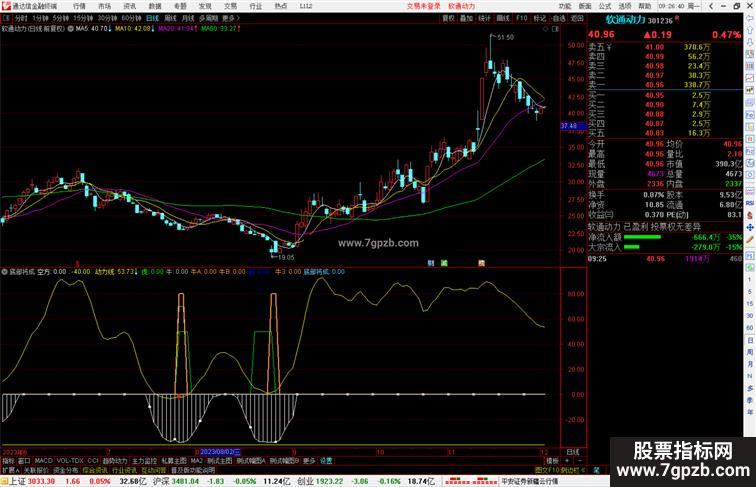
Task: Select the MACD indicator tab
Action: click(43, 461)
